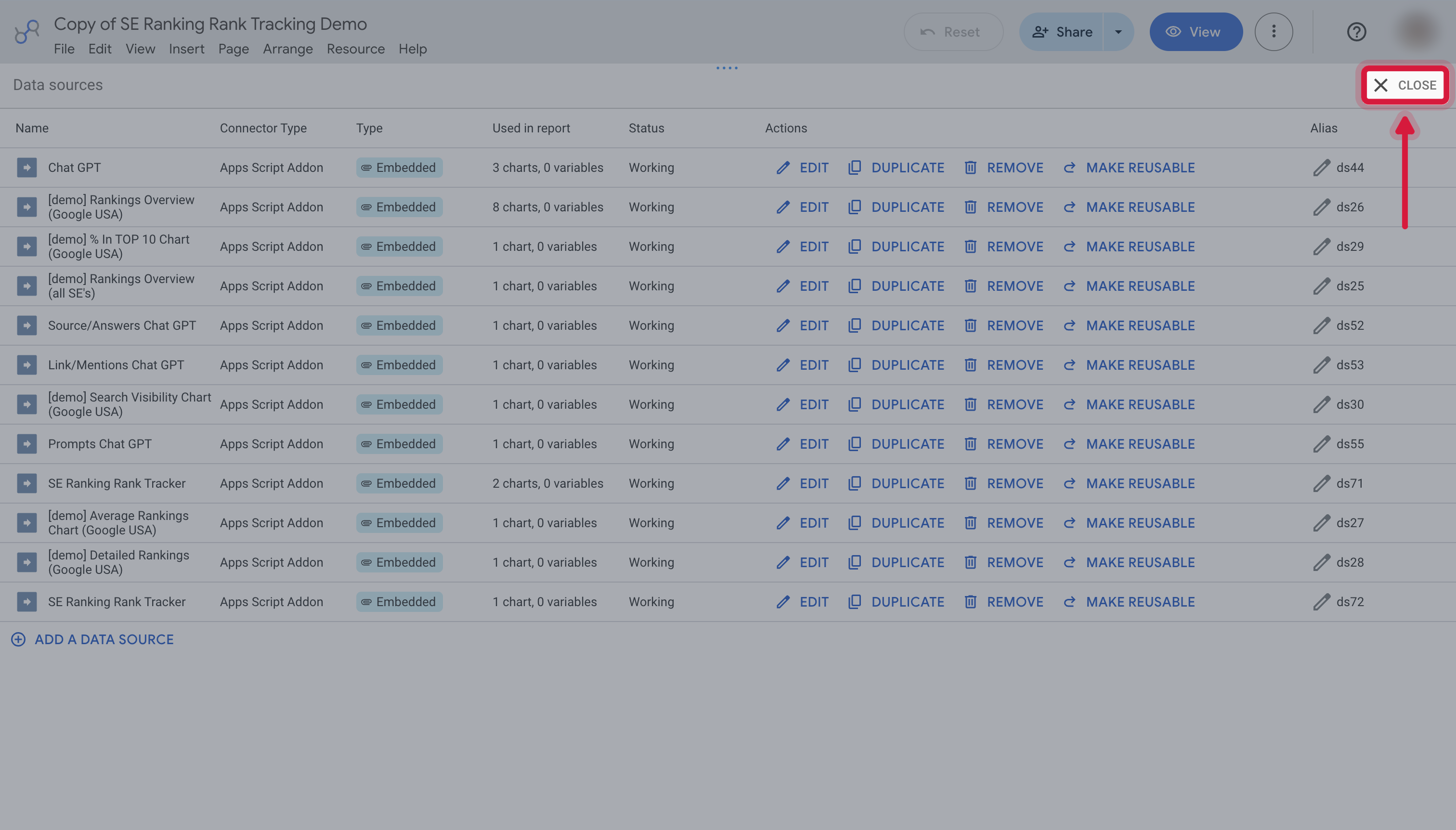
Task: Click the Name column header
Action: pyautogui.click(x=32, y=128)
